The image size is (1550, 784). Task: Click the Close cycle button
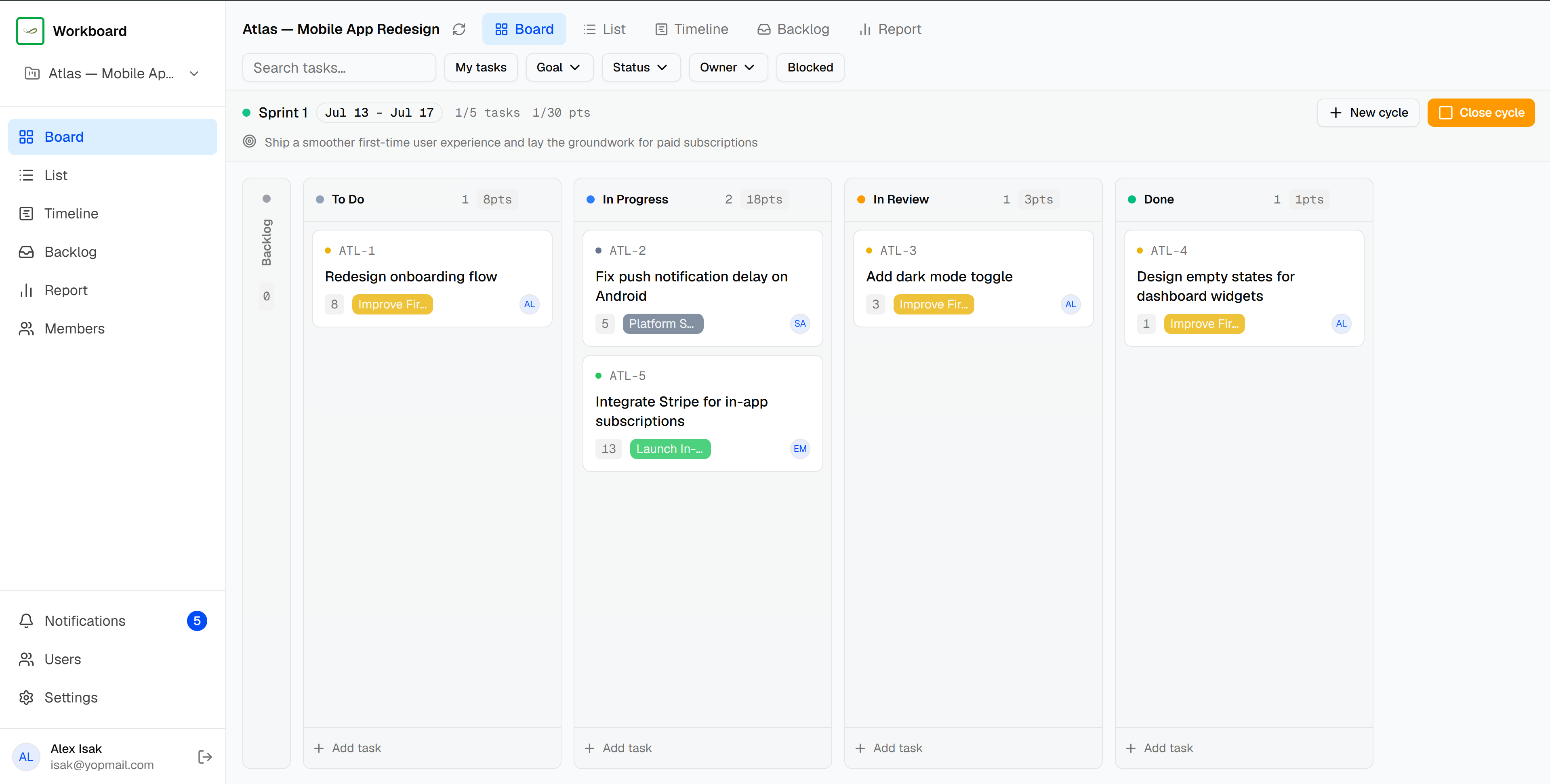[x=1481, y=112]
